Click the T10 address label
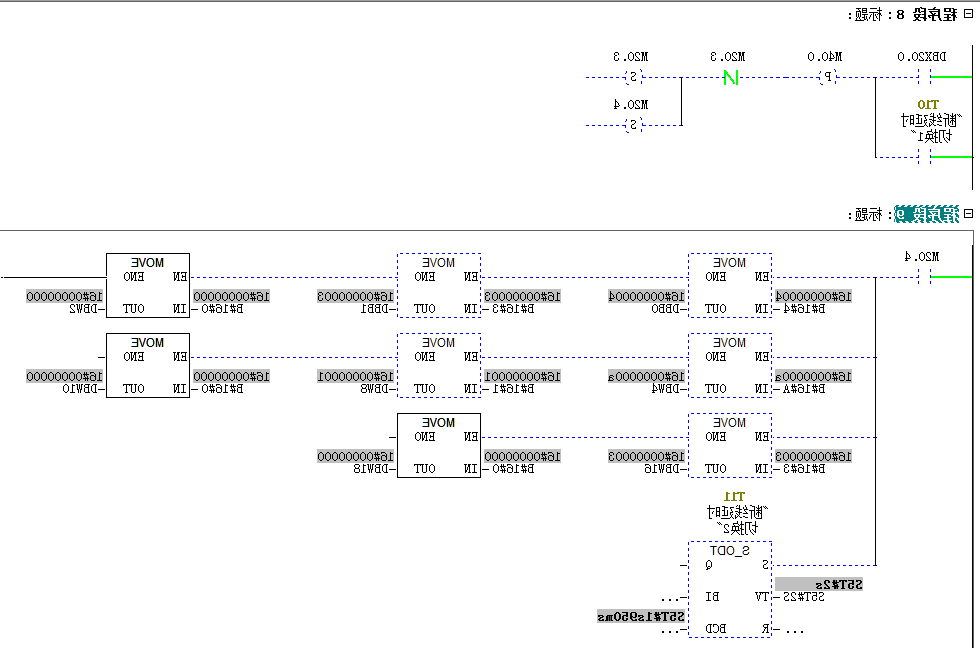980x648 pixels. pos(928,104)
